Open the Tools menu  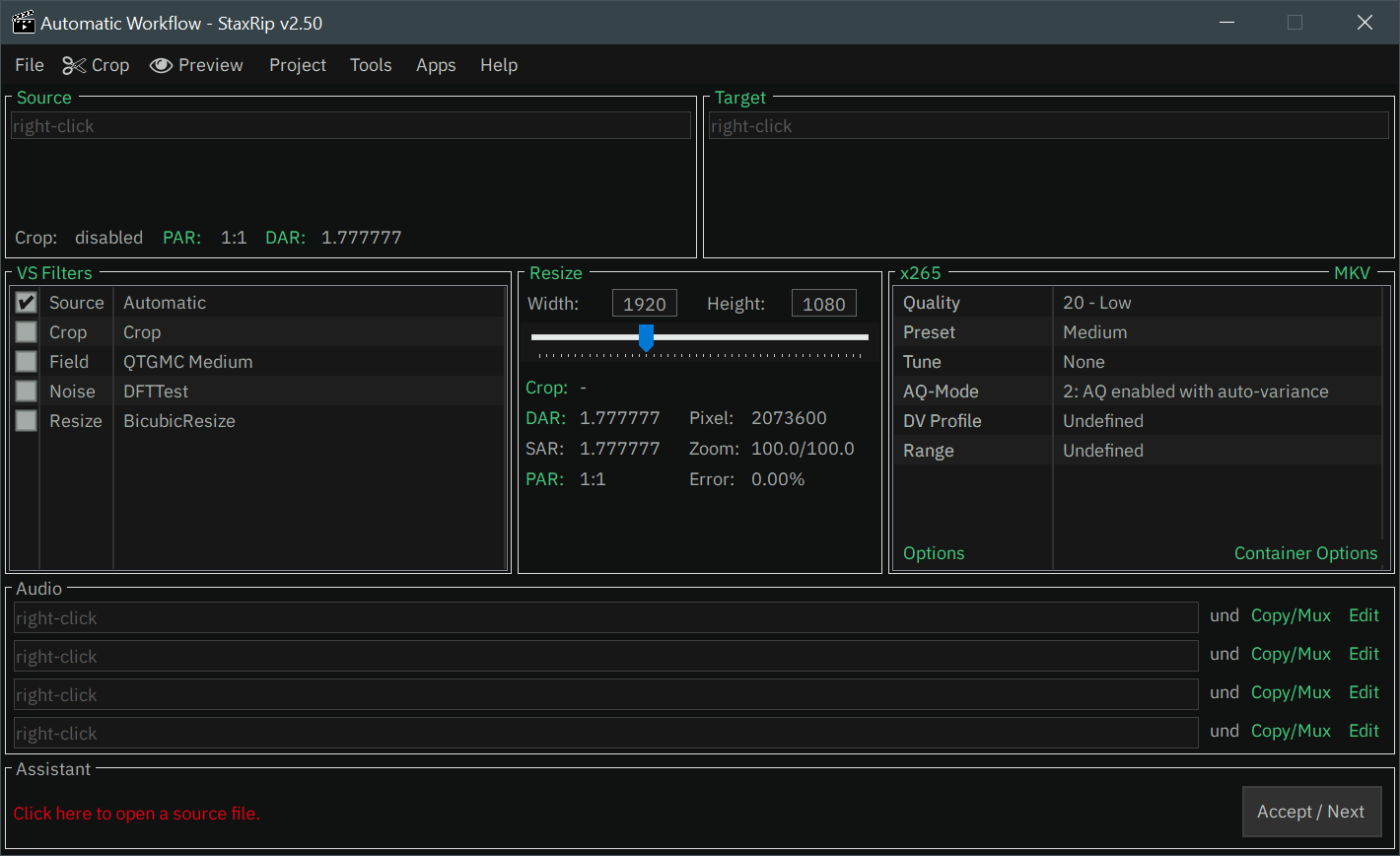pyautogui.click(x=371, y=65)
